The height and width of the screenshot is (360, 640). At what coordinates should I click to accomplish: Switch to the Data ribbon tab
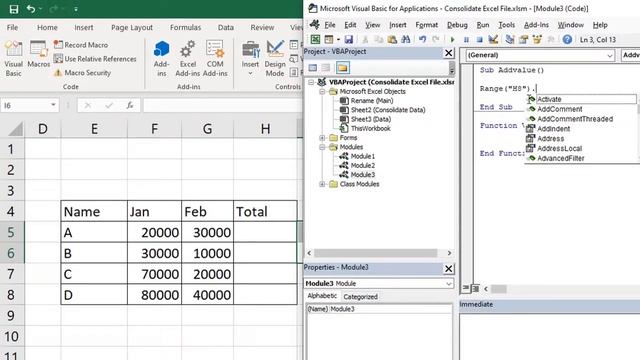point(226,27)
